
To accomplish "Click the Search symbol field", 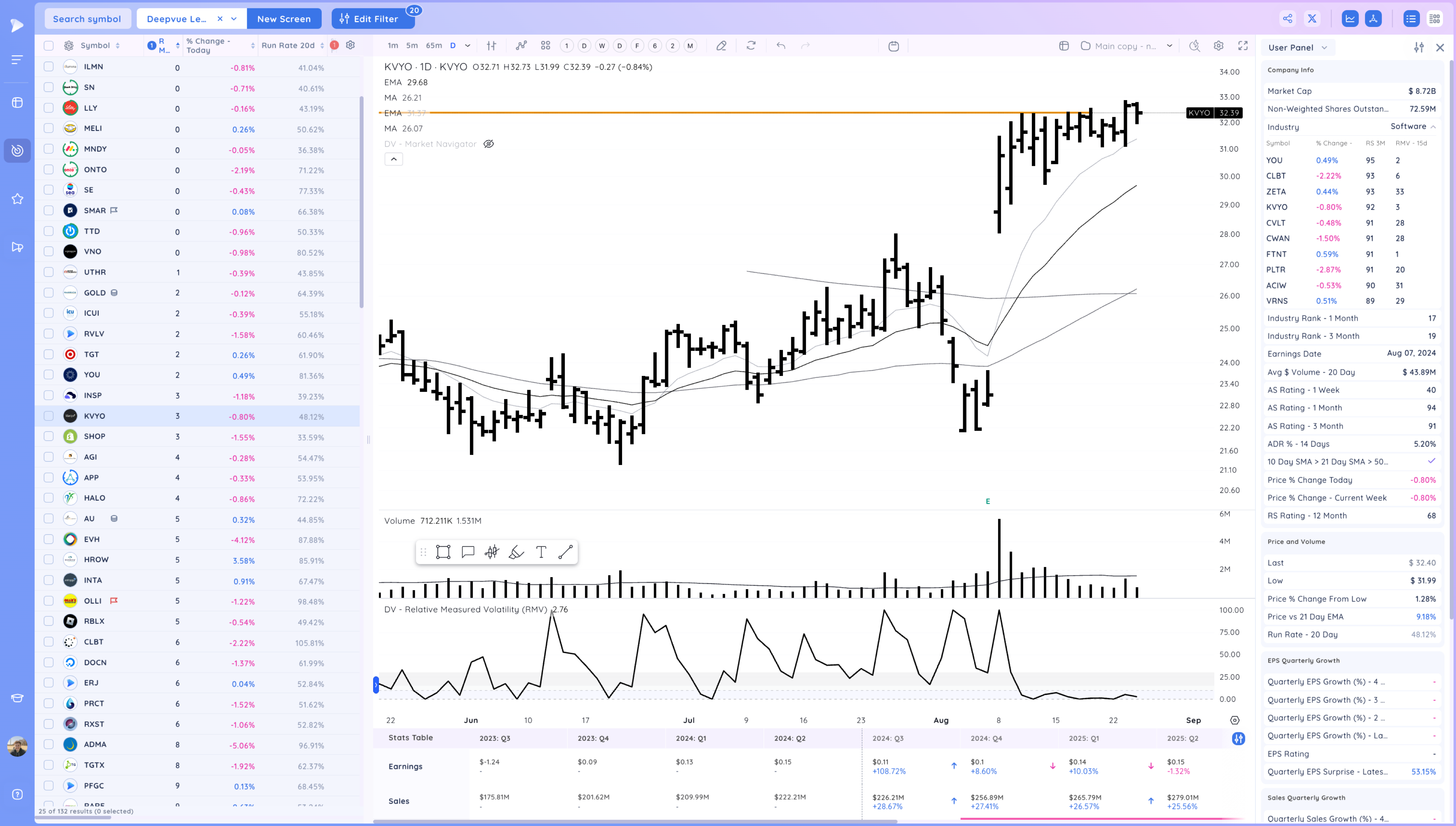I will coord(87,19).
